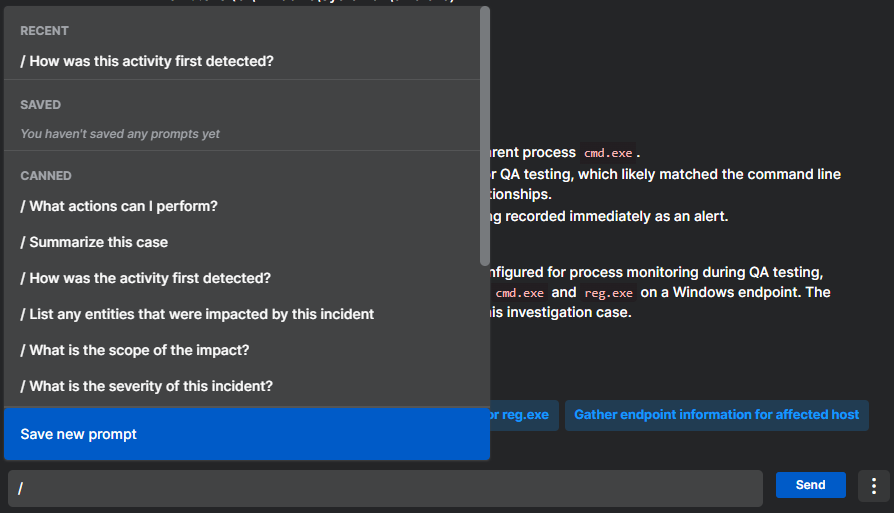
Task: Click the 'reg.exe' code text in summary
Action: click(x=608, y=293)
